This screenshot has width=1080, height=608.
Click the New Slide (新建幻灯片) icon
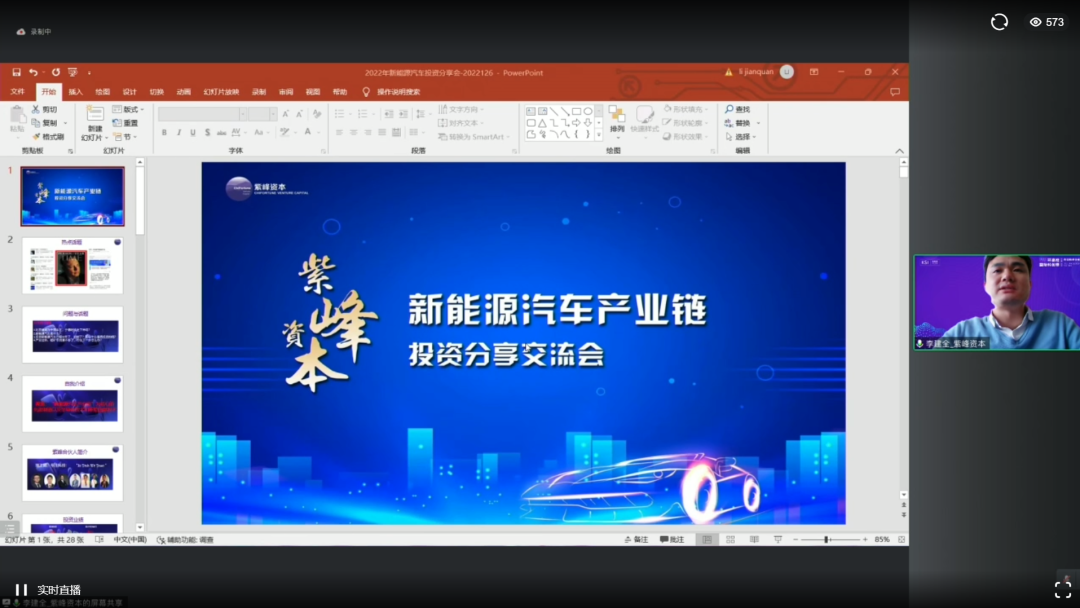click(95, 114)
